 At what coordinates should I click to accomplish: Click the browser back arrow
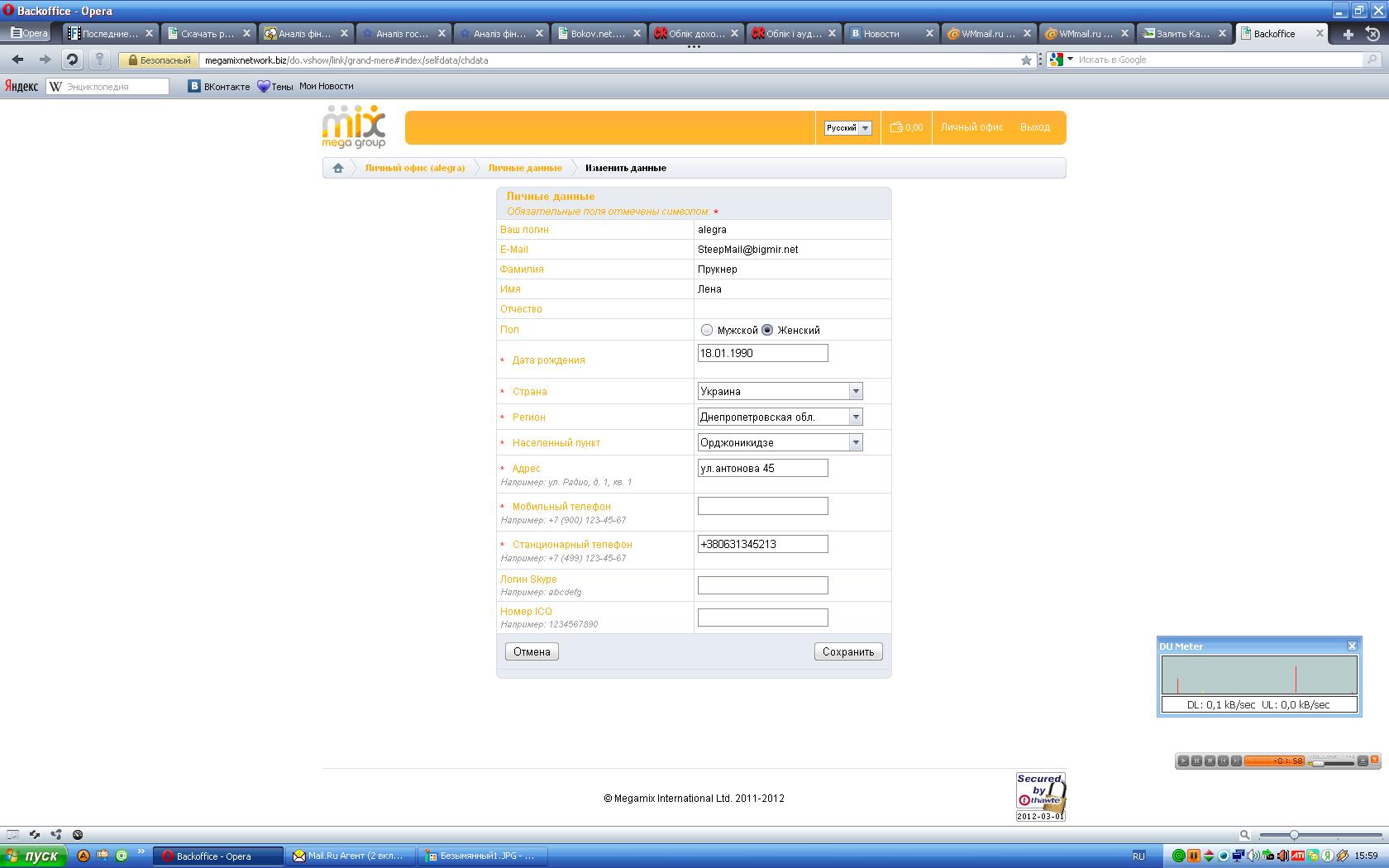coord(18,60)
